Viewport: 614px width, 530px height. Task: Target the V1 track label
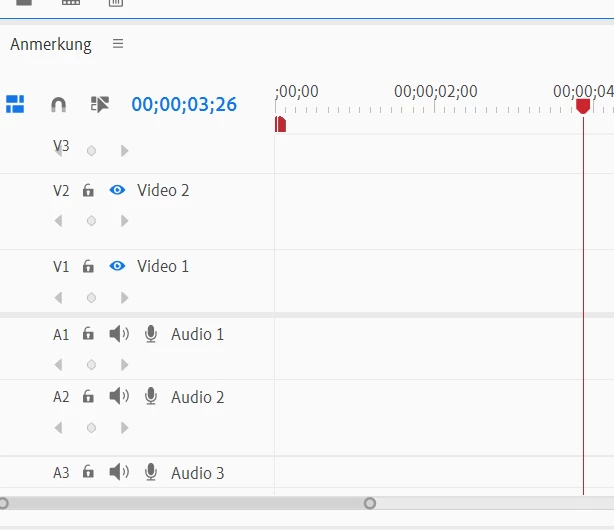pyautogui.click(x=61, y=267)
